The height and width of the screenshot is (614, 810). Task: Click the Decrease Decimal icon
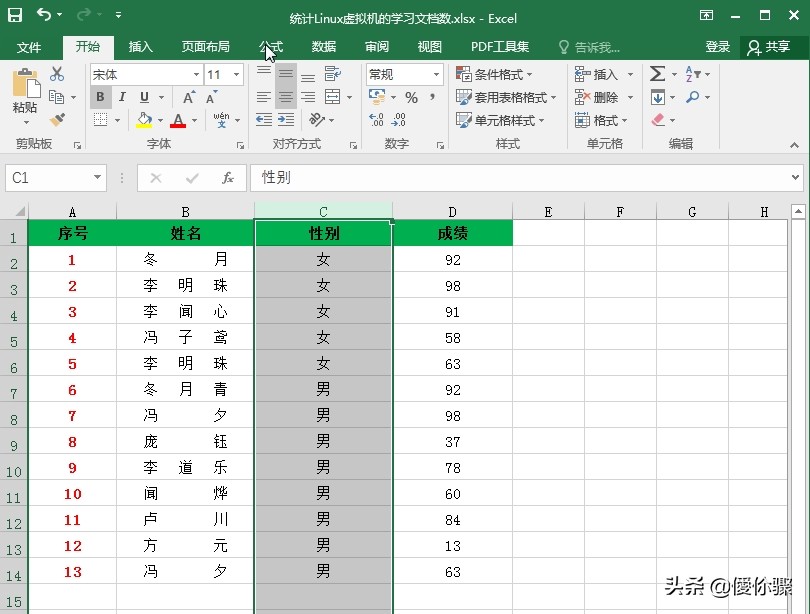click(398, 120)
